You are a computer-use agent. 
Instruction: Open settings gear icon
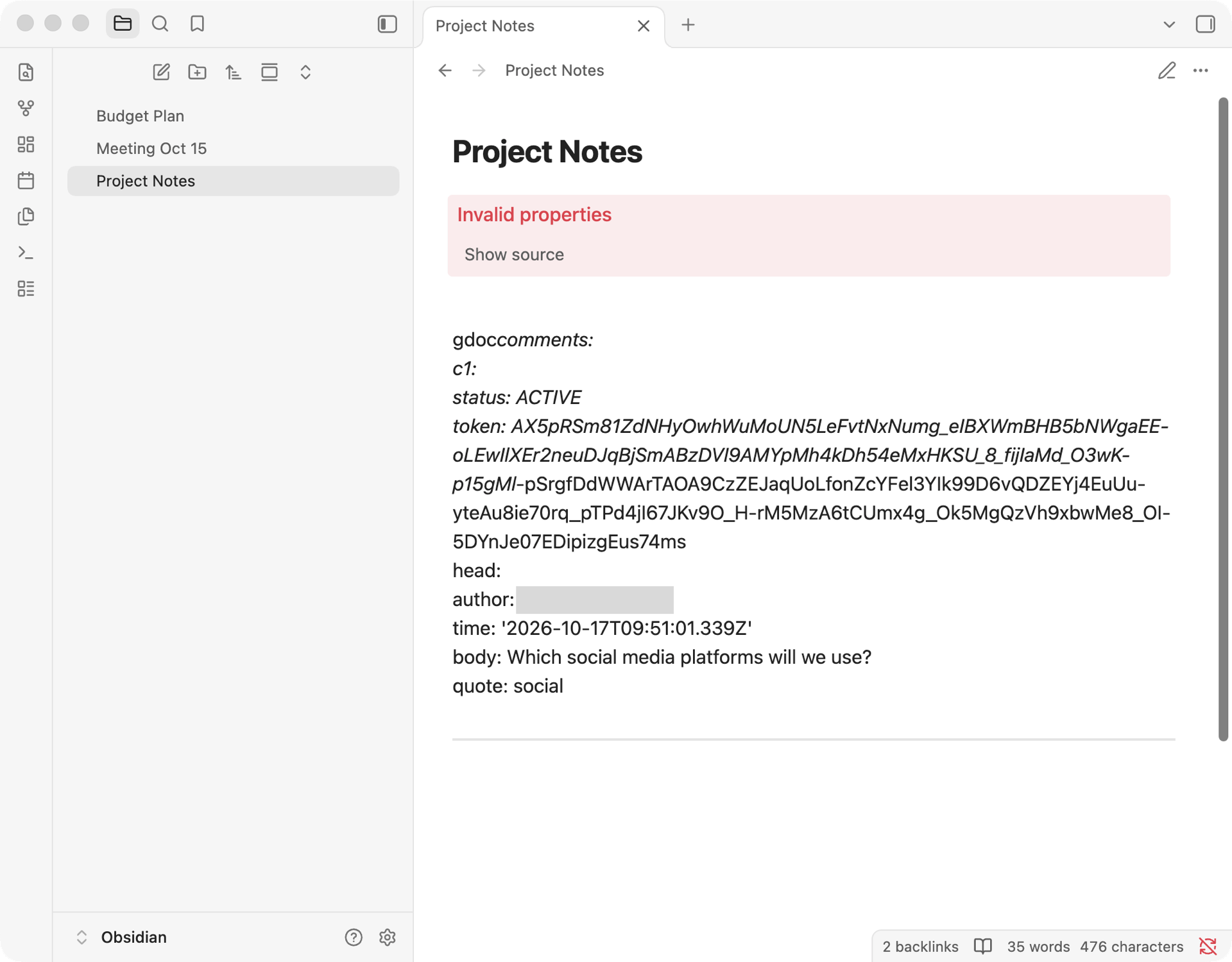387,937
